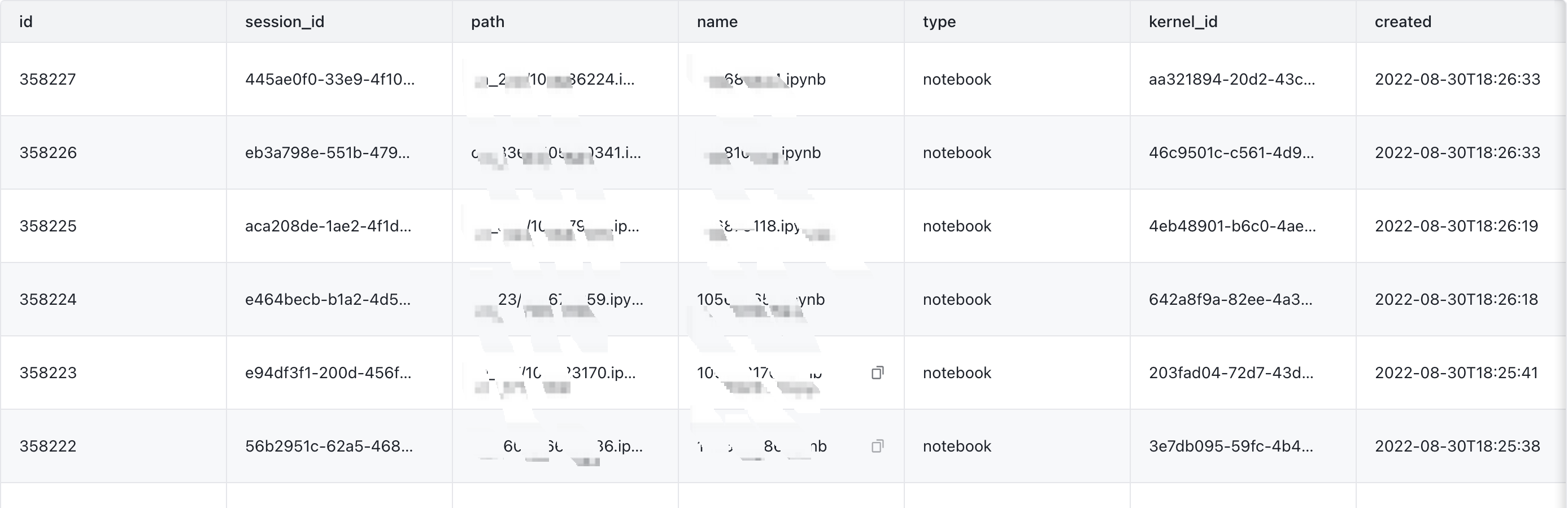Image resolution: width=1568 pixels, height=508 pixels.
Task: Click kernel_id cell starting with aa321894
Action: coord(1231,79)
